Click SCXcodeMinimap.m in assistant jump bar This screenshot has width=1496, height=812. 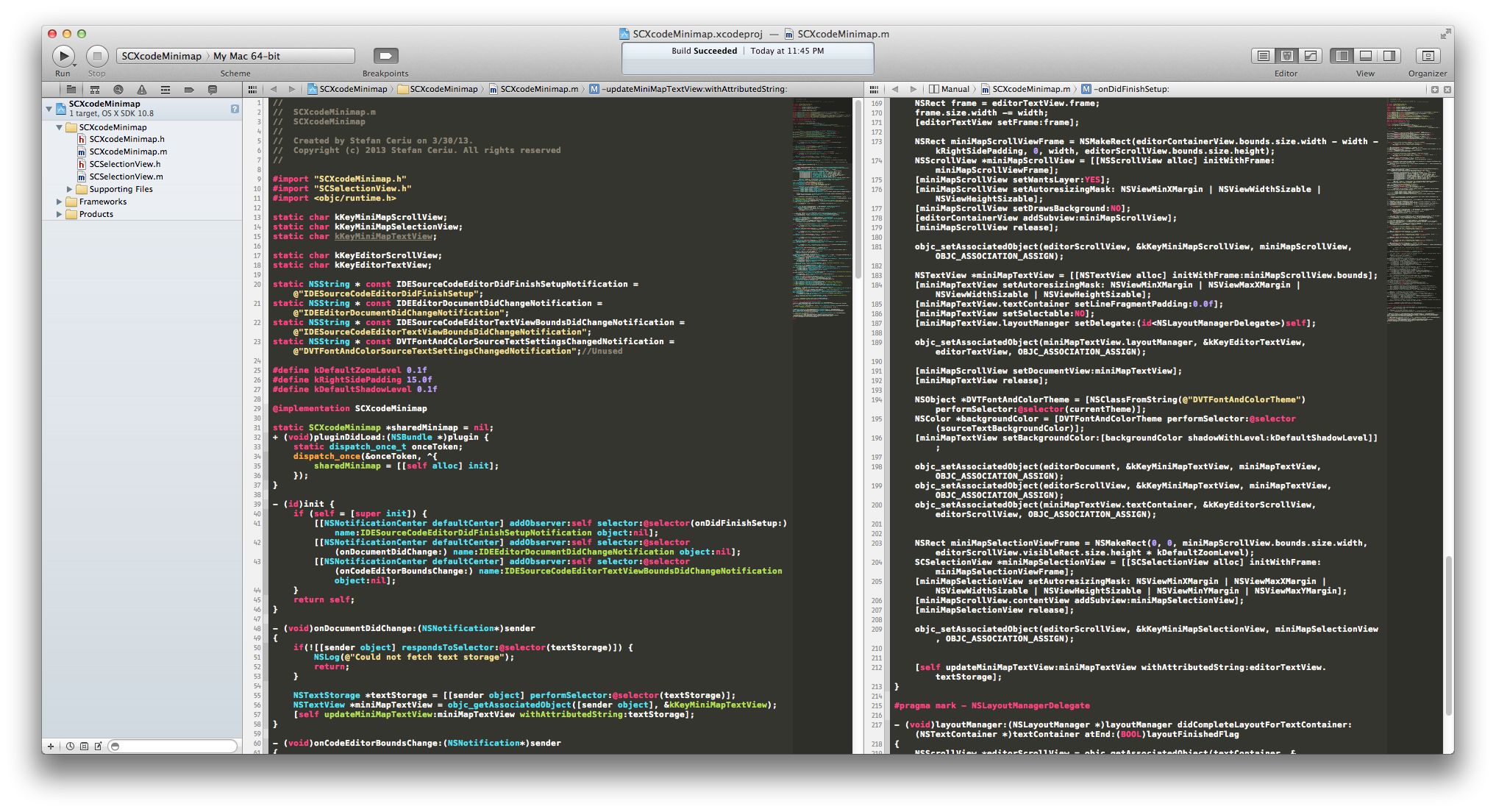[x=1025, y=90]
